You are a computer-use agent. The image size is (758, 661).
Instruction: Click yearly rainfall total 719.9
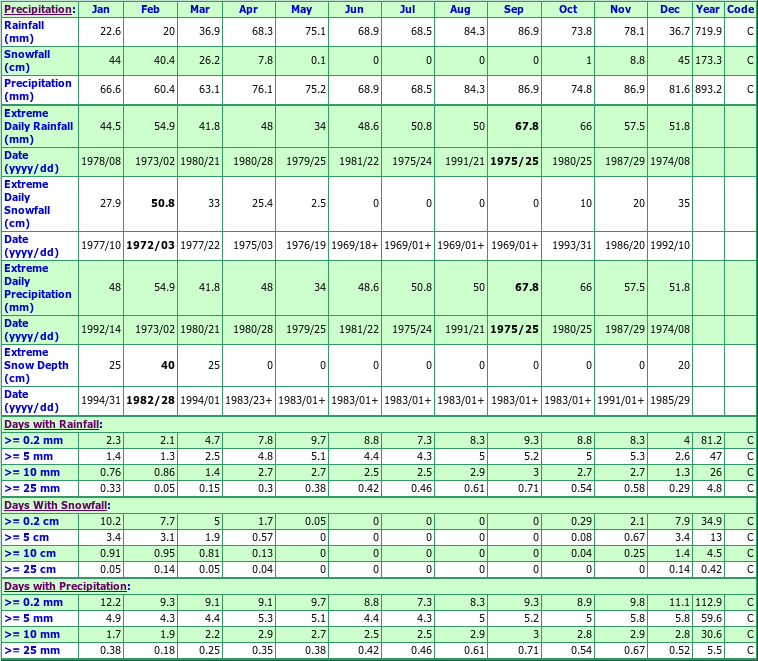(x=709, y=31)
